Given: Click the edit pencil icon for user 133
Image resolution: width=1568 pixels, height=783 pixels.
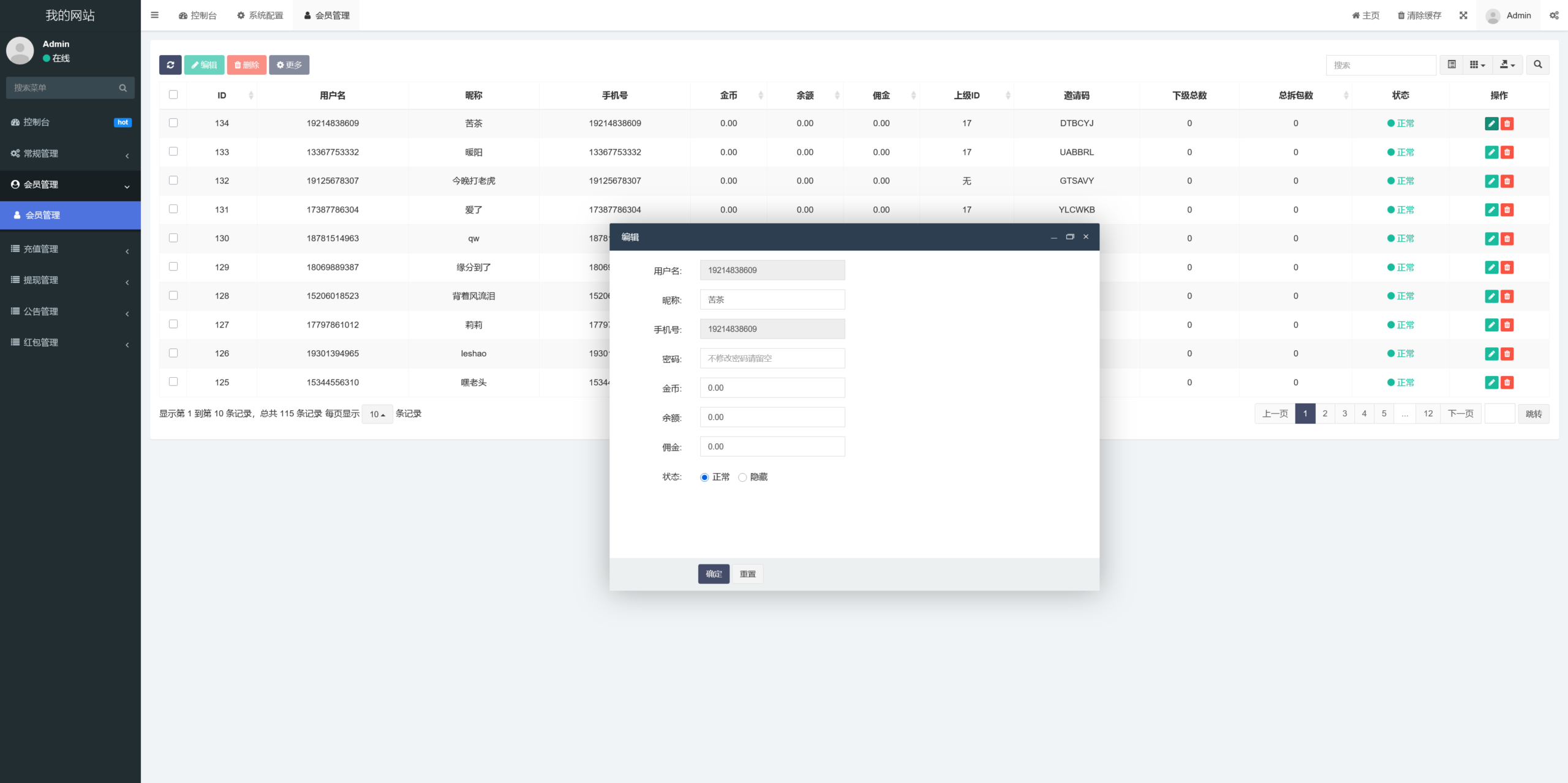Looking at the screenshot, I should coord(1491,152).
